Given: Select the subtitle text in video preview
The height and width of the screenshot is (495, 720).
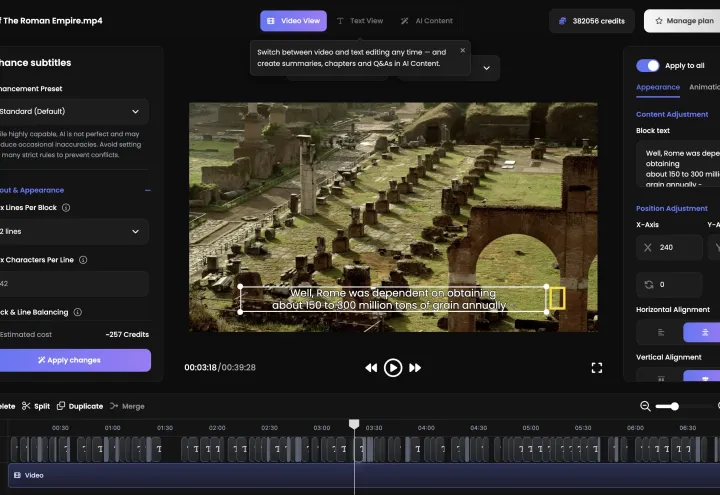Looking at the screenshot, I should [393, 299].
